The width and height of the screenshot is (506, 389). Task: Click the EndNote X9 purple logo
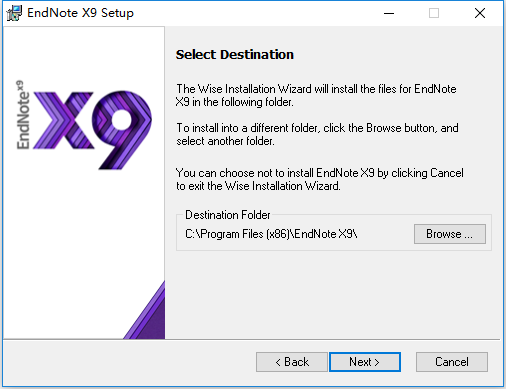click(x=84, y=125)
